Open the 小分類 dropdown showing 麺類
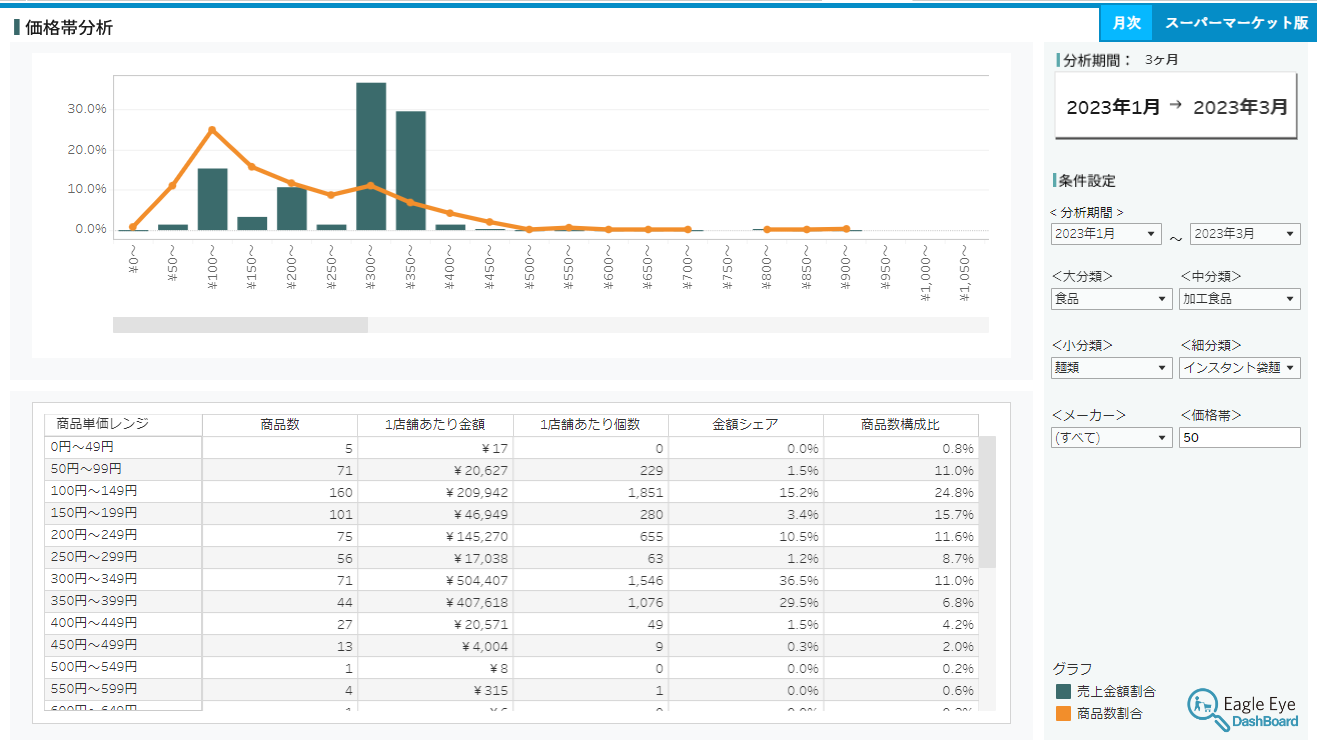1317x750 pixels. click(1111, 368)
